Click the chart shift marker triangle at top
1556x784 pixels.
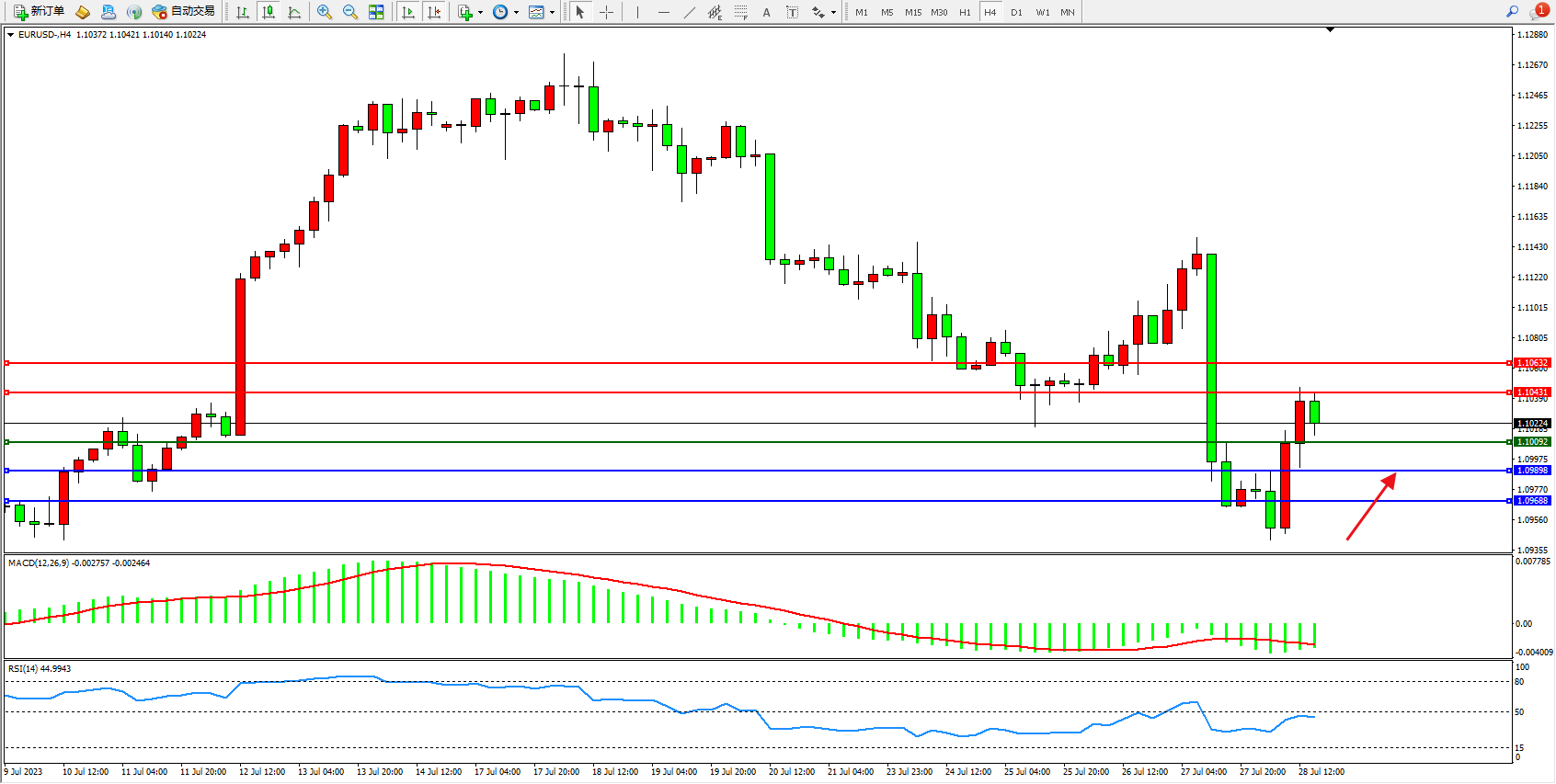pos(1330,30)
